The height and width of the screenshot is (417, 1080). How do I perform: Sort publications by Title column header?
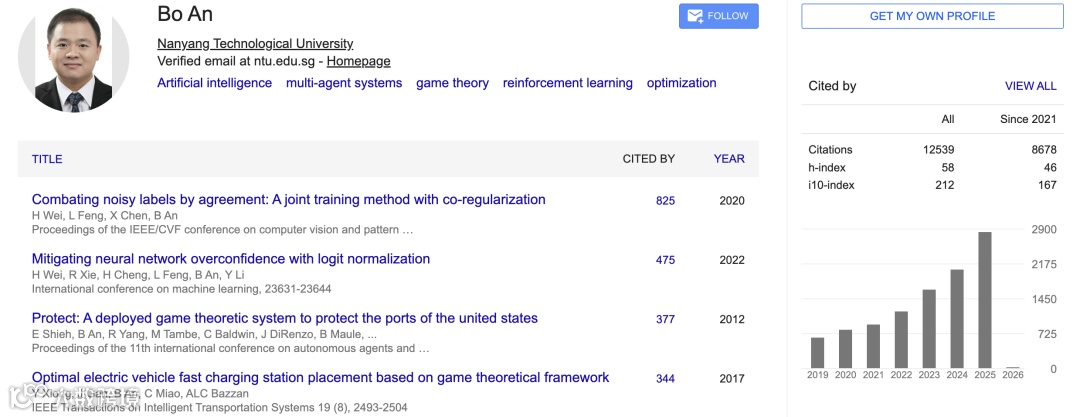click(x=47, y=159)
